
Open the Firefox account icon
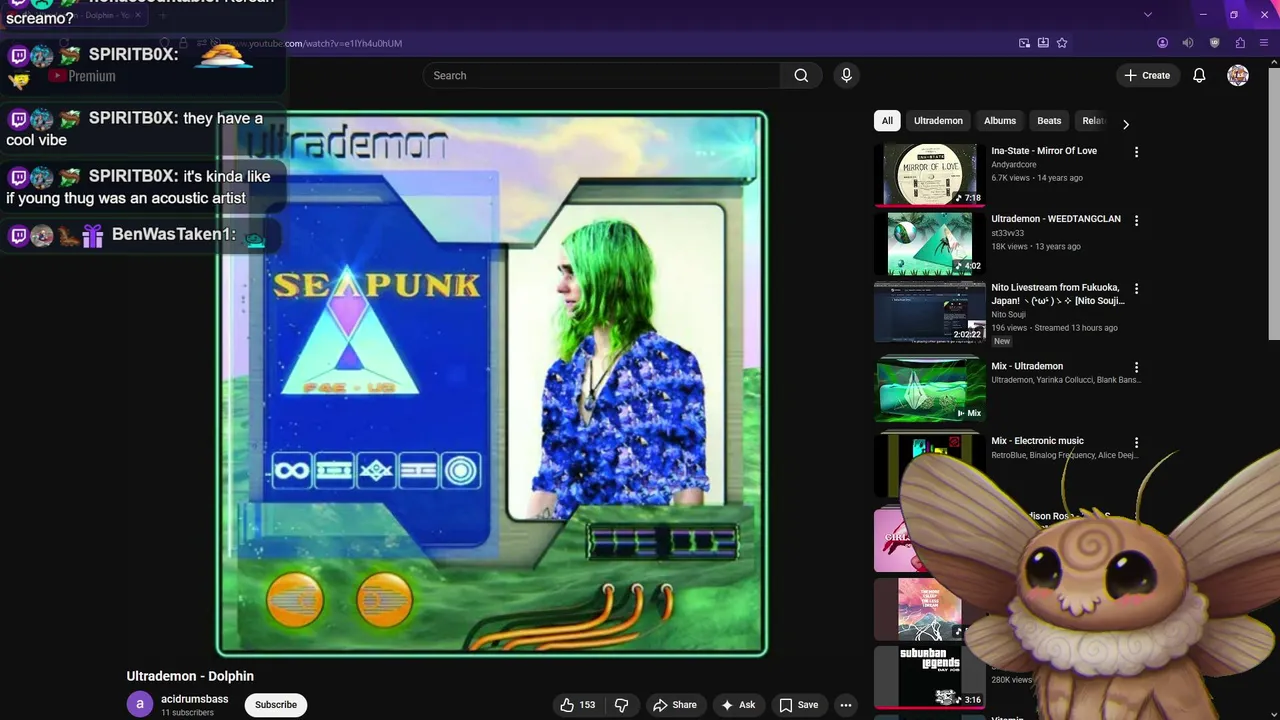tap(1162, 43)
